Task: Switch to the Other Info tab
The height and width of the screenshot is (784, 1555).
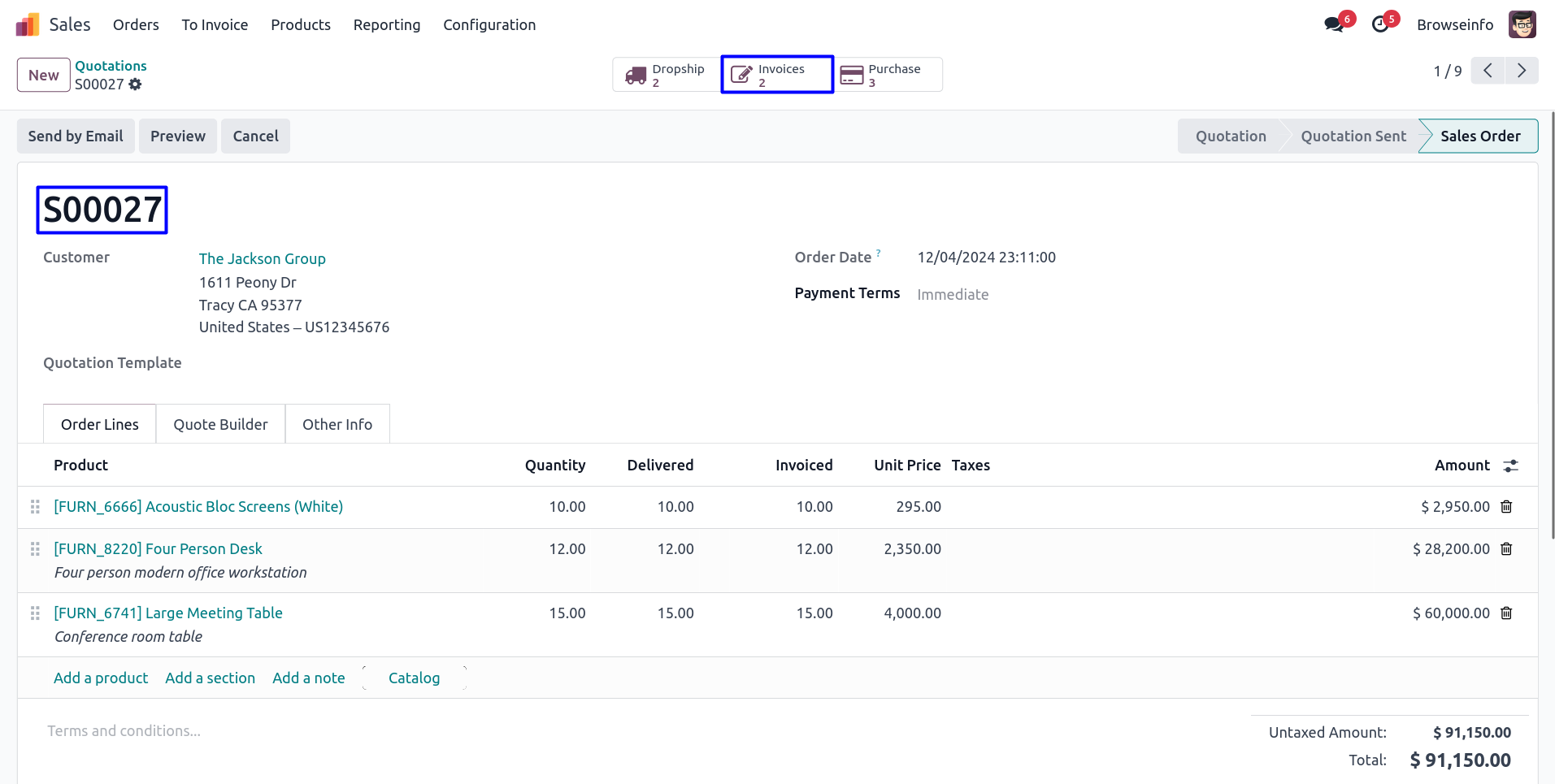Action: coord(337,424)
